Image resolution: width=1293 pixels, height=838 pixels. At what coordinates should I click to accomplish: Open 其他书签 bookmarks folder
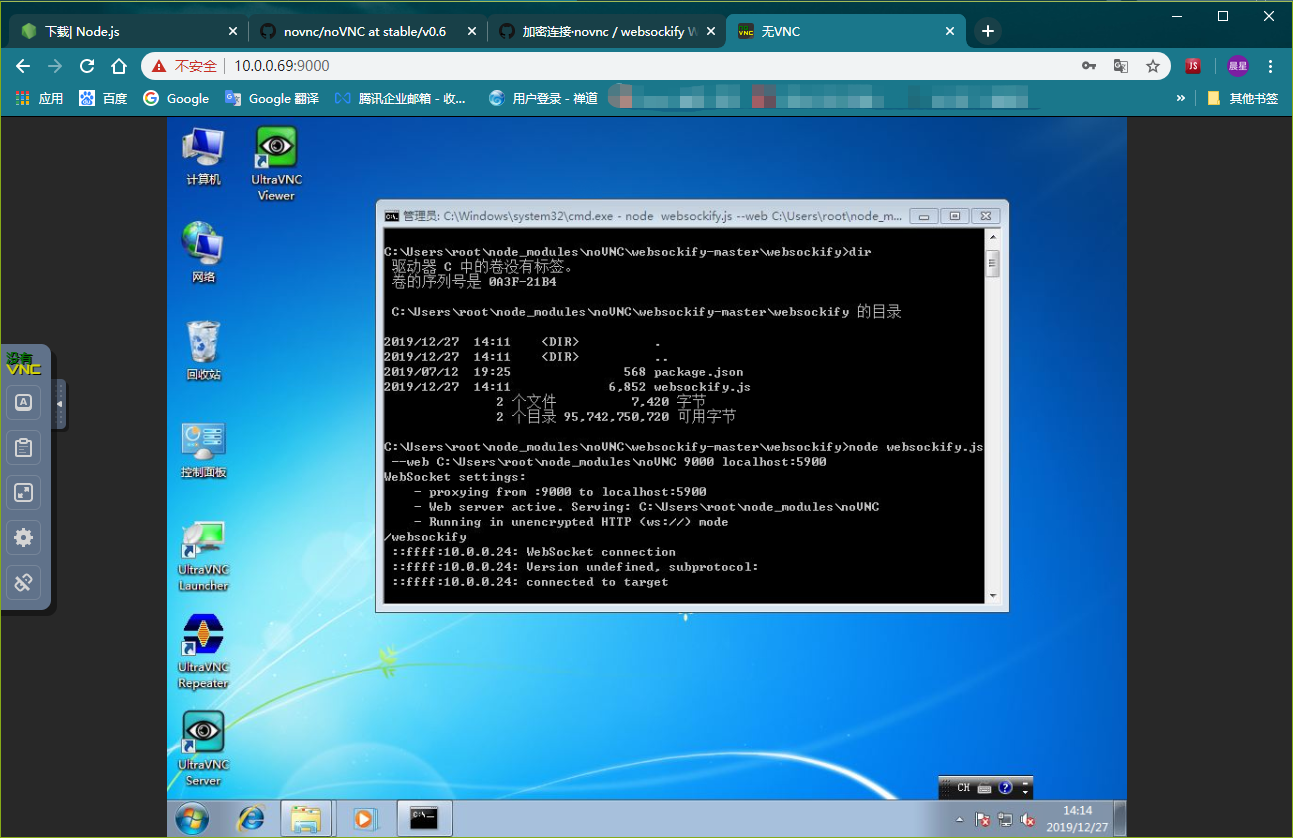[x=1243, y=98]
